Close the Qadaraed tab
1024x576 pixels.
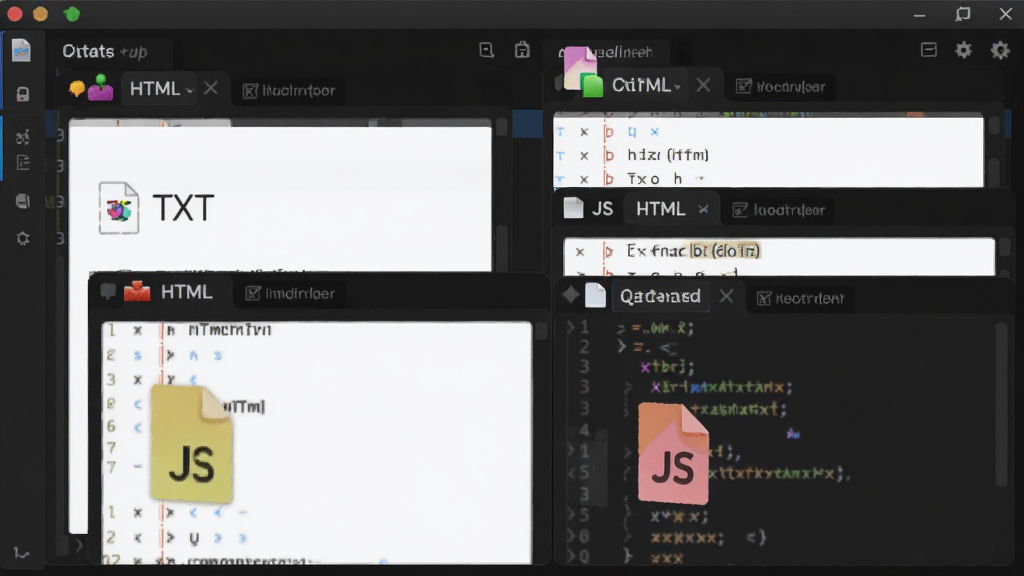[726, 296]
